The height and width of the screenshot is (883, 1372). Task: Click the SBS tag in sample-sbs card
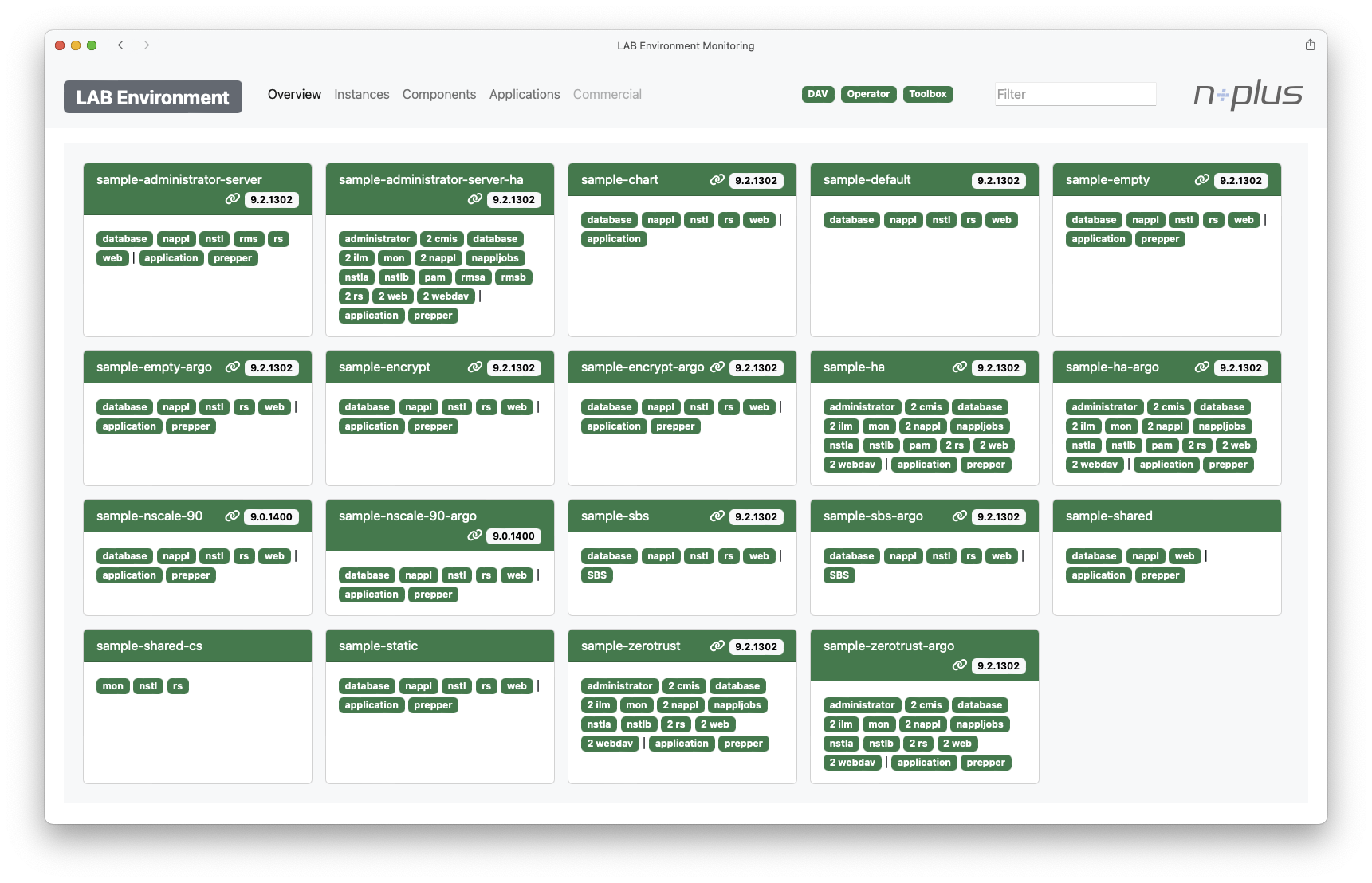coord(596,575)
